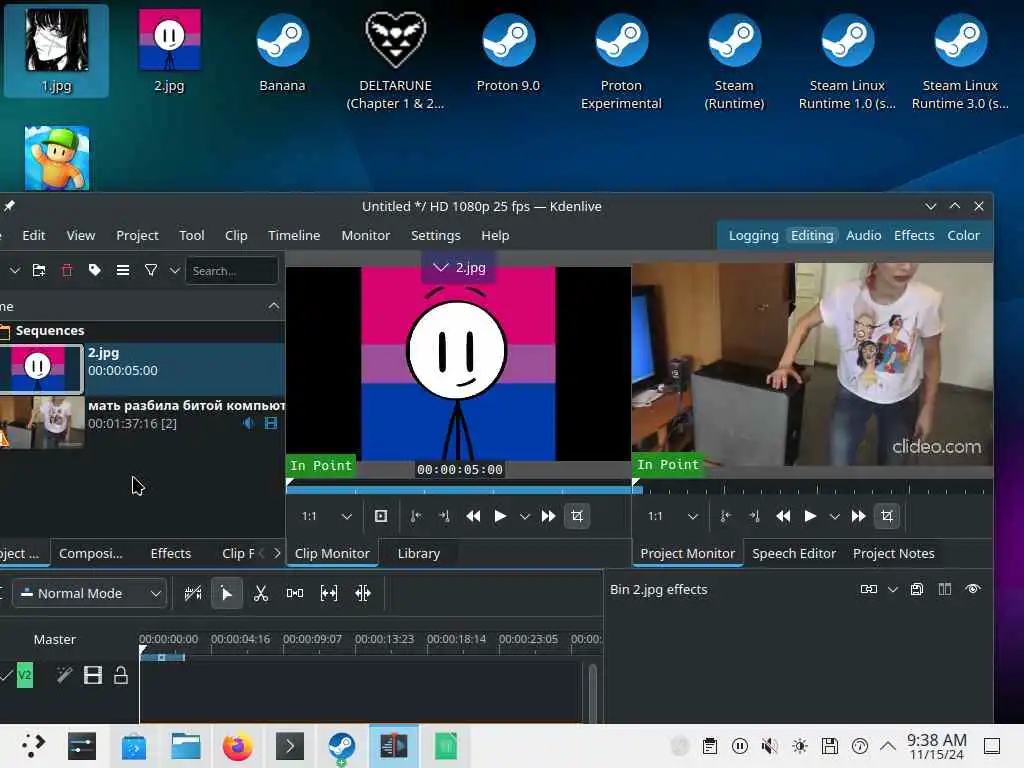Open Clip Monitor play options dropdown

click(524, 517)
